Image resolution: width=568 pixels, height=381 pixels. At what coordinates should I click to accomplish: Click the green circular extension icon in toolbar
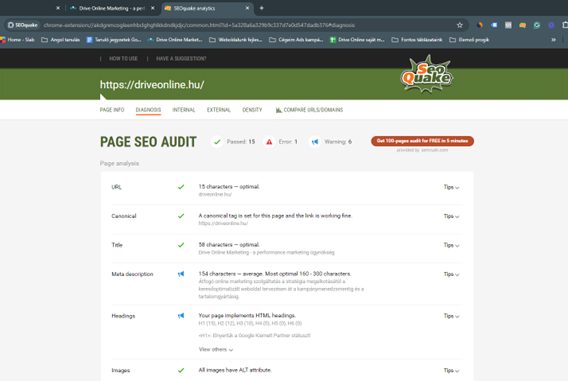point(537,25)
